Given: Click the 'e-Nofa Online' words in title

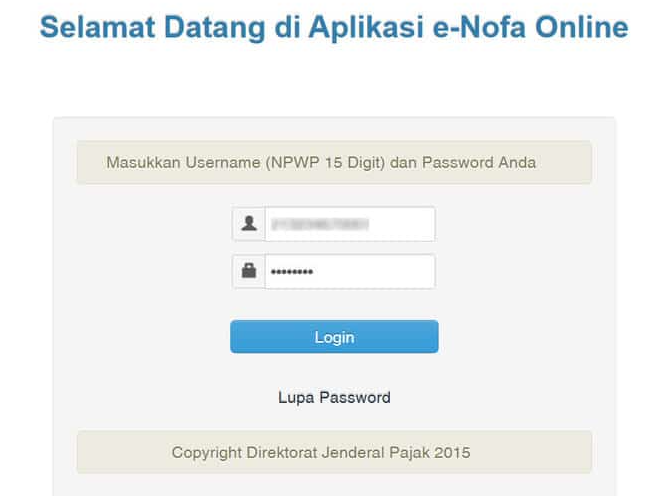Looking at the screenshot, I should [x=531, y=27].
